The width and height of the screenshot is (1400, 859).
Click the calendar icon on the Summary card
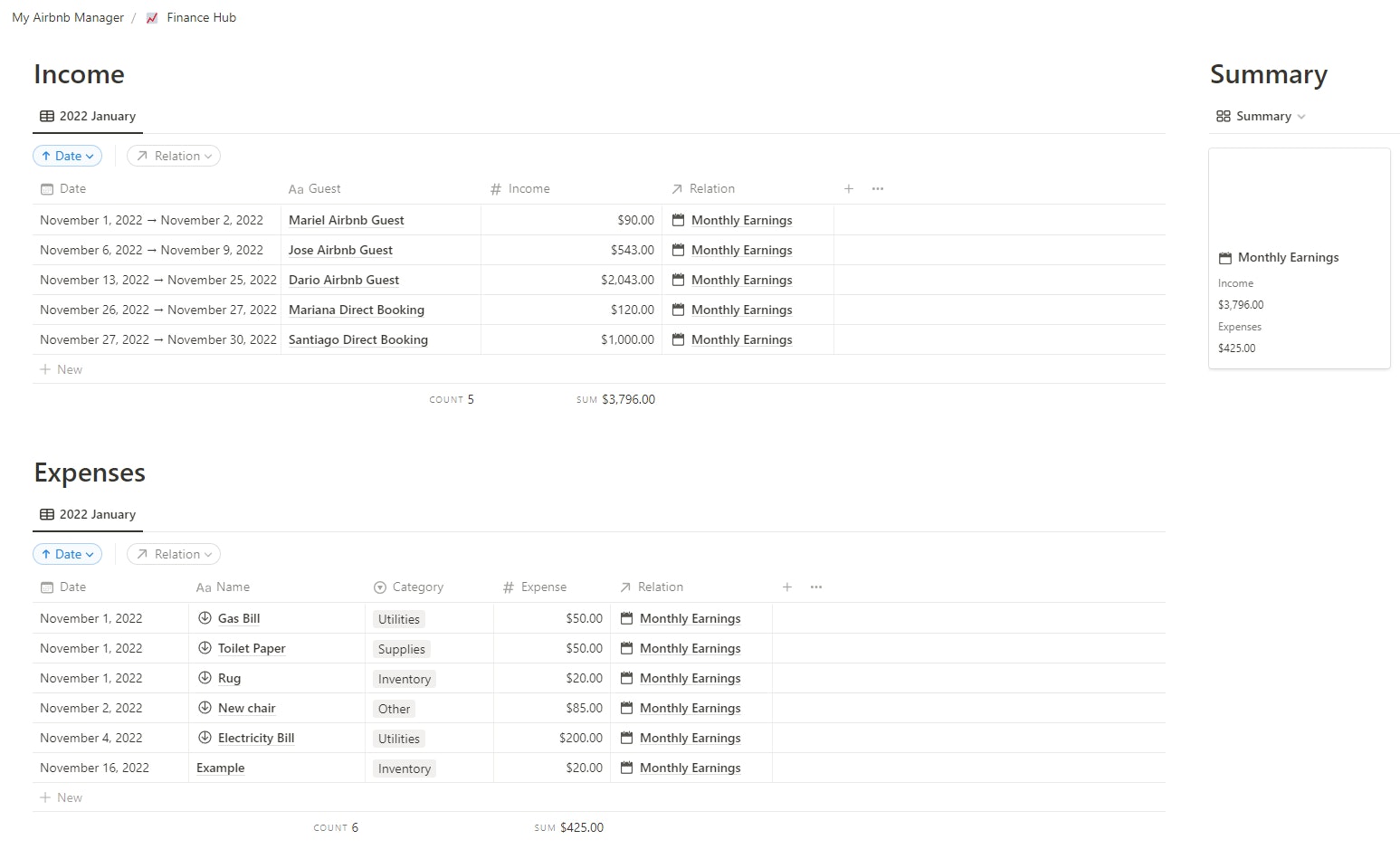[x=1225, y=258]
